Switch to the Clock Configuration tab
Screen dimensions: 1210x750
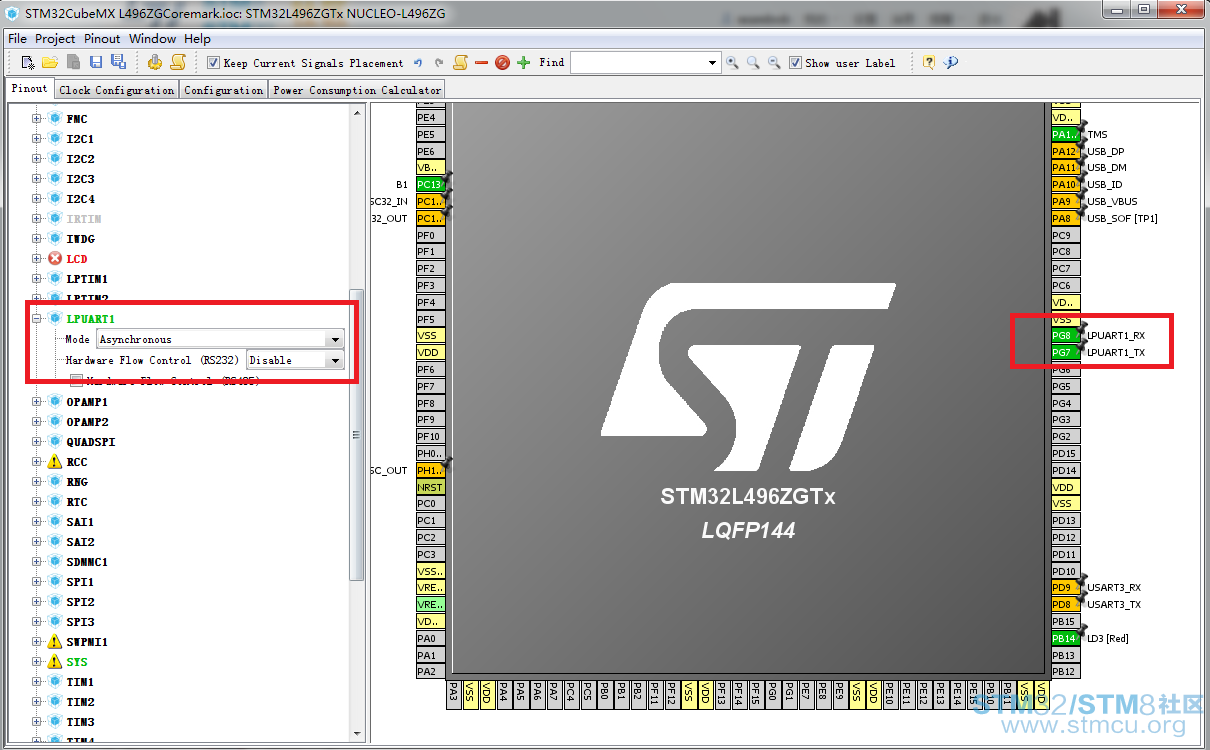coord(116,90)
